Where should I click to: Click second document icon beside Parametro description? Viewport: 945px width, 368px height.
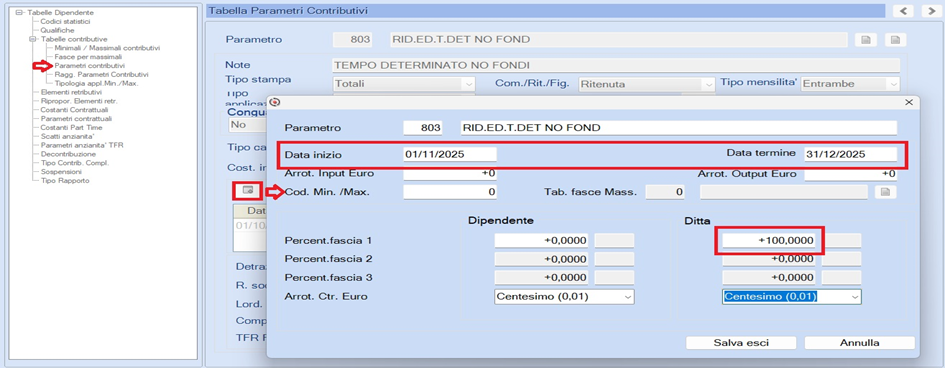[896, 40]
